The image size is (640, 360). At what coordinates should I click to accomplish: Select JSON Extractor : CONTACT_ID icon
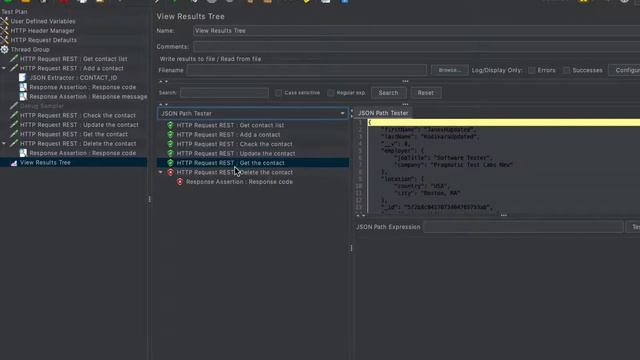click(x=23, y=78)
